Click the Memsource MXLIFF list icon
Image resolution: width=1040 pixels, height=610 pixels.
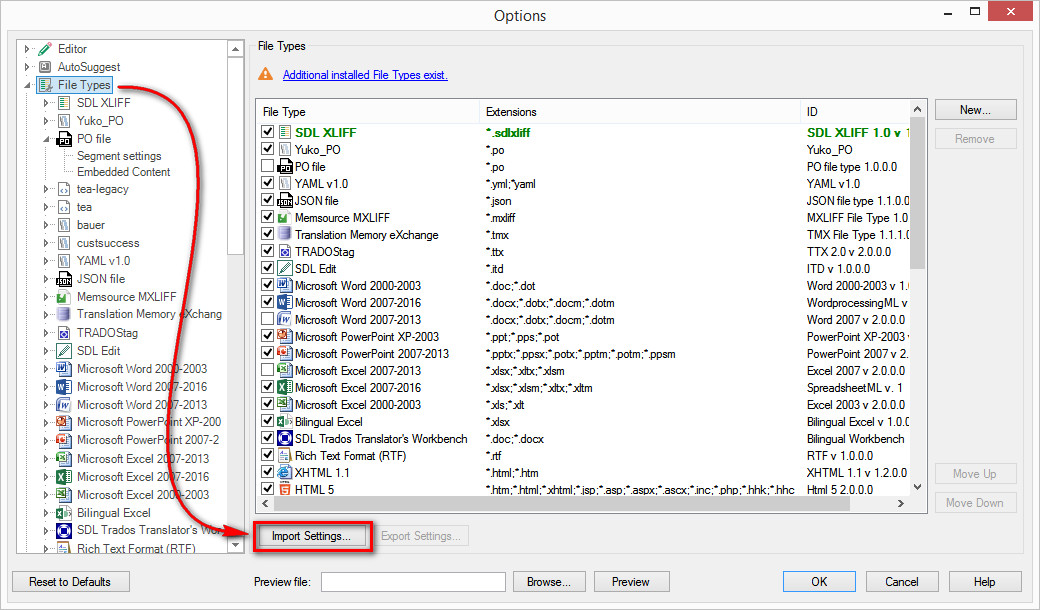(x=285, y=217)
